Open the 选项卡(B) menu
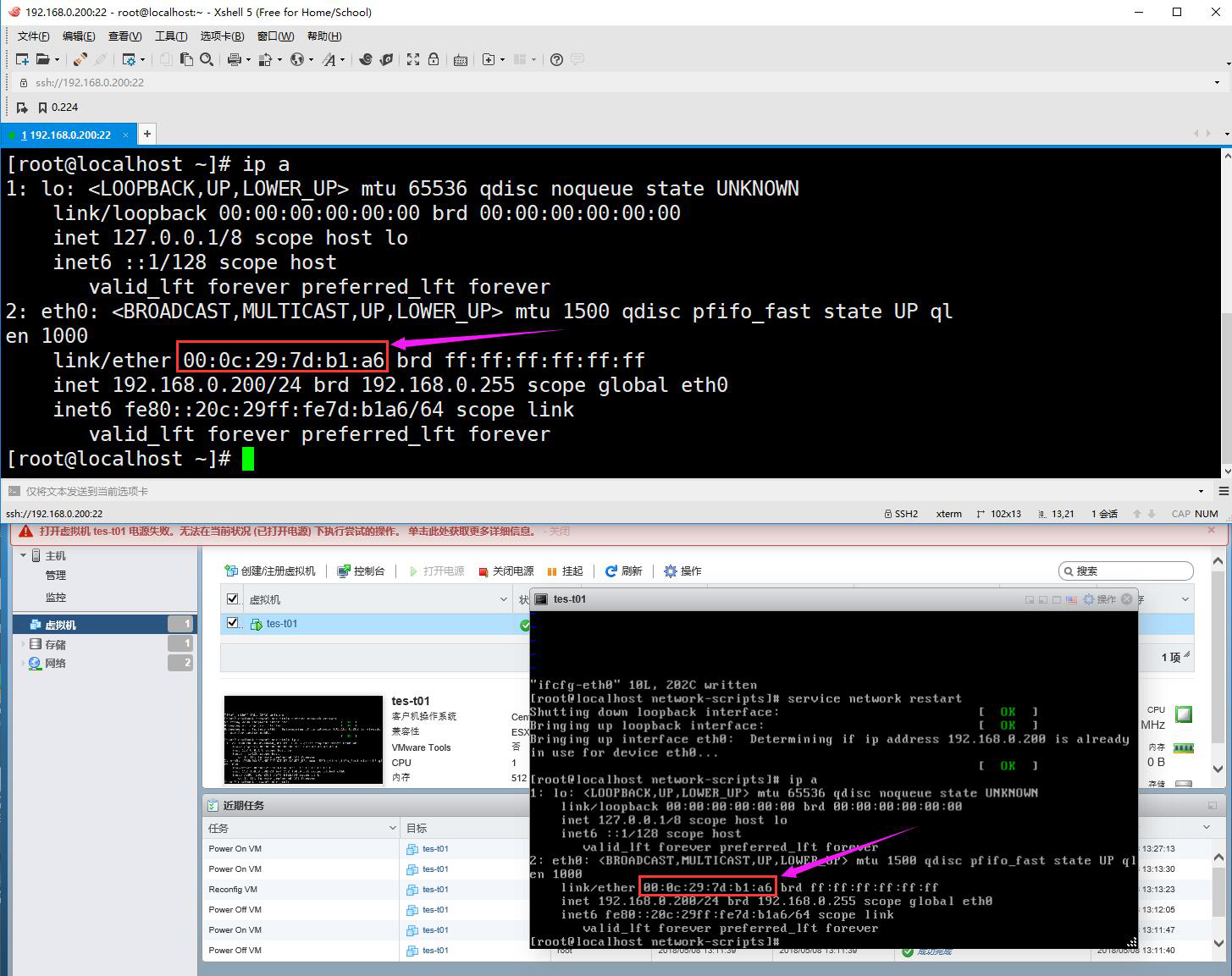 [x=222, y=36]
